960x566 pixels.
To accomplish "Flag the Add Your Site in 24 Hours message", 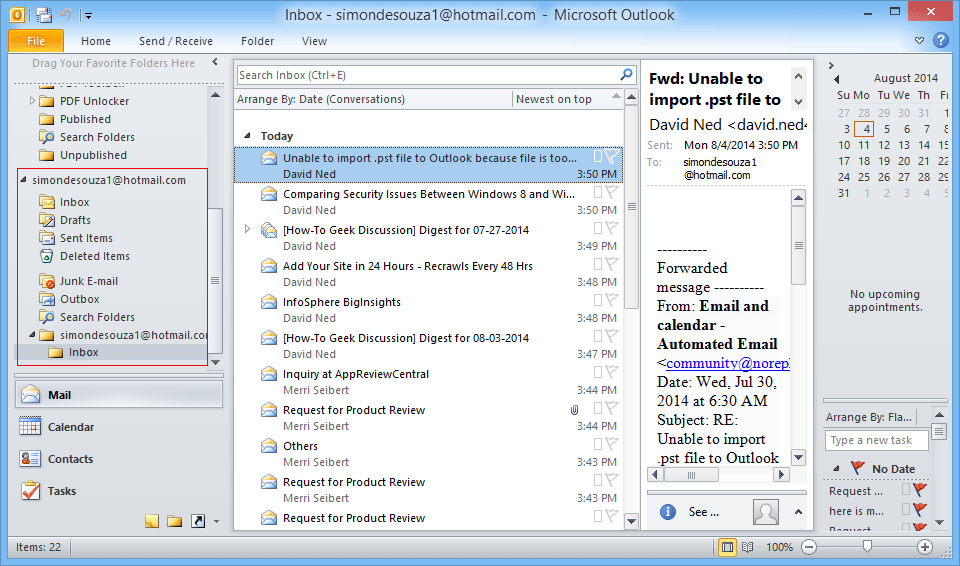I will point(612,264).
